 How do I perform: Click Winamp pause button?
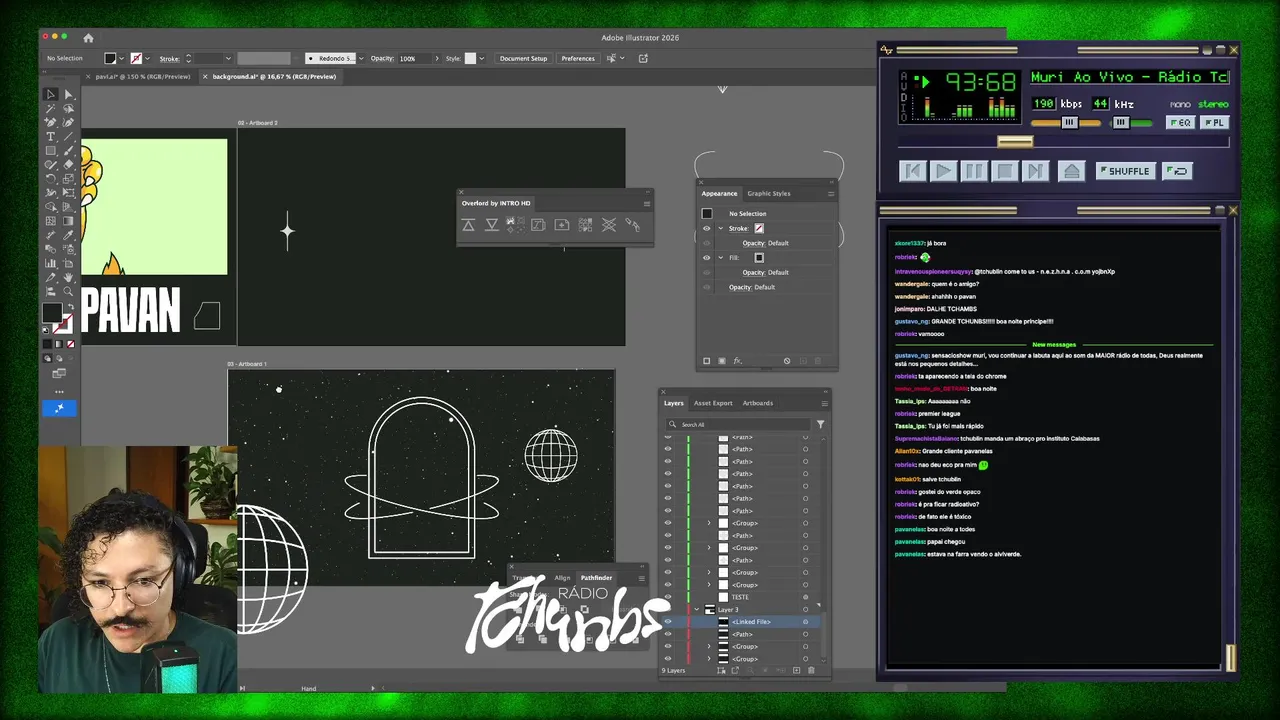tap(974, 171)
